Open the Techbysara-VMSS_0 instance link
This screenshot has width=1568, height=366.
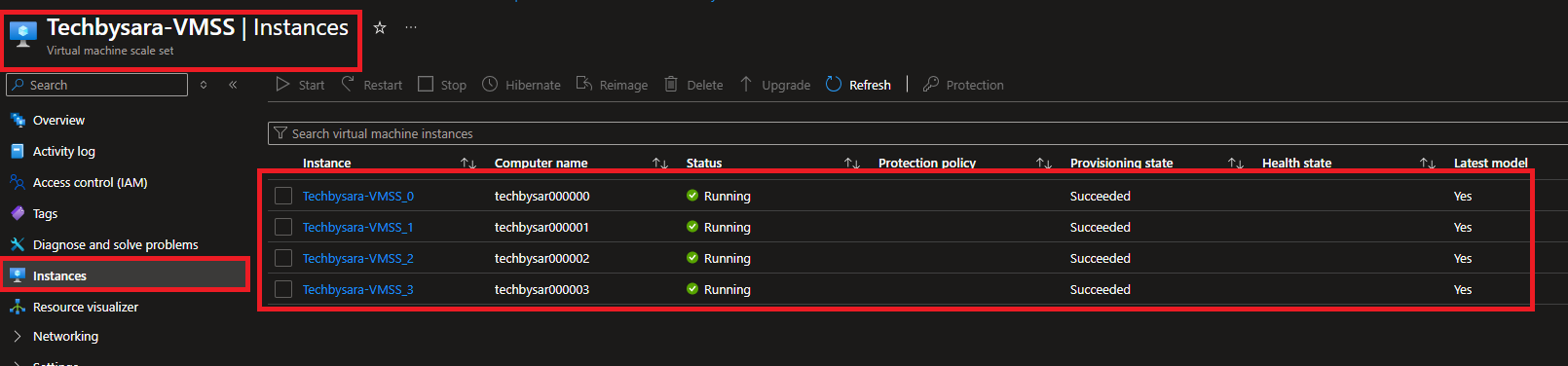[357, 196]
